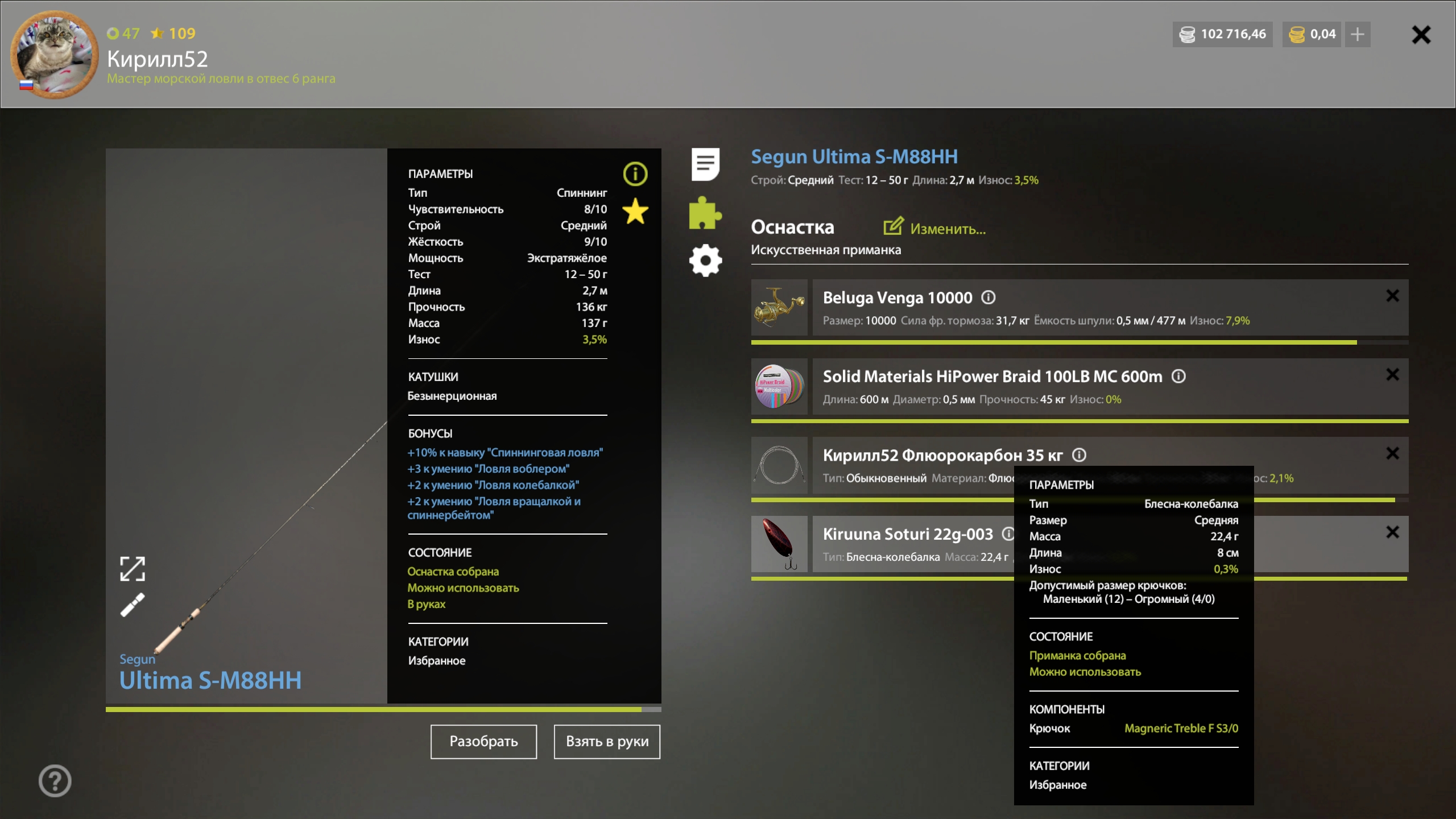This screenshot has height=819, width=1456.
Task: Remove Solid Materials HiPower Braid line
Action: pyautogui.click(x=1392, y=374)
